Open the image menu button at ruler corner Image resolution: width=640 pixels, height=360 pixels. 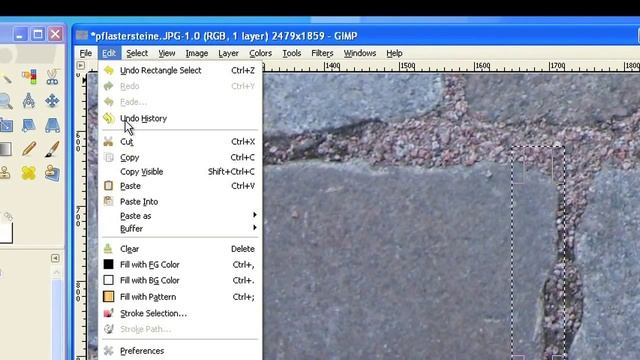[81, 65]
